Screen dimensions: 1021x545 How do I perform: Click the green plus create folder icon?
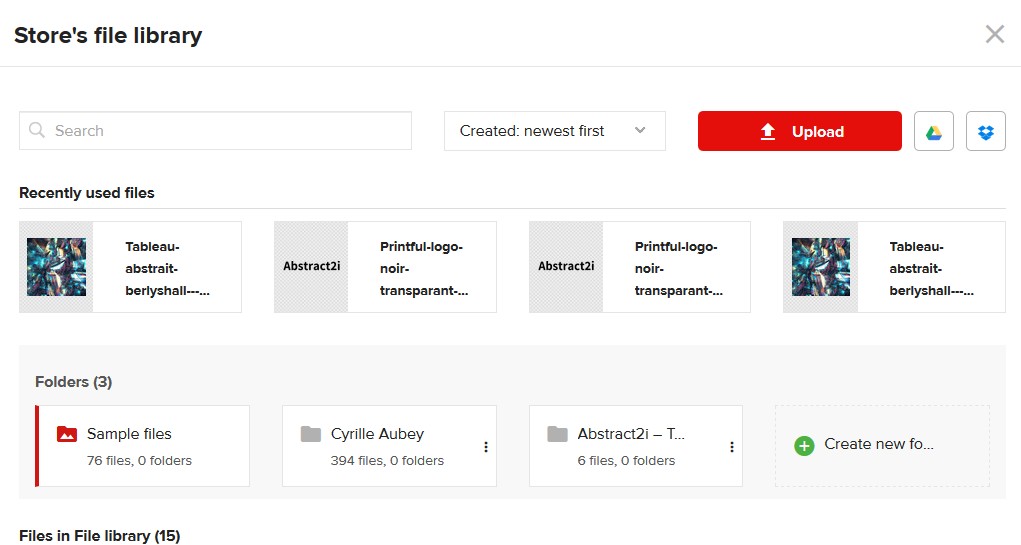pyautogui.click(x=804, y=445)
